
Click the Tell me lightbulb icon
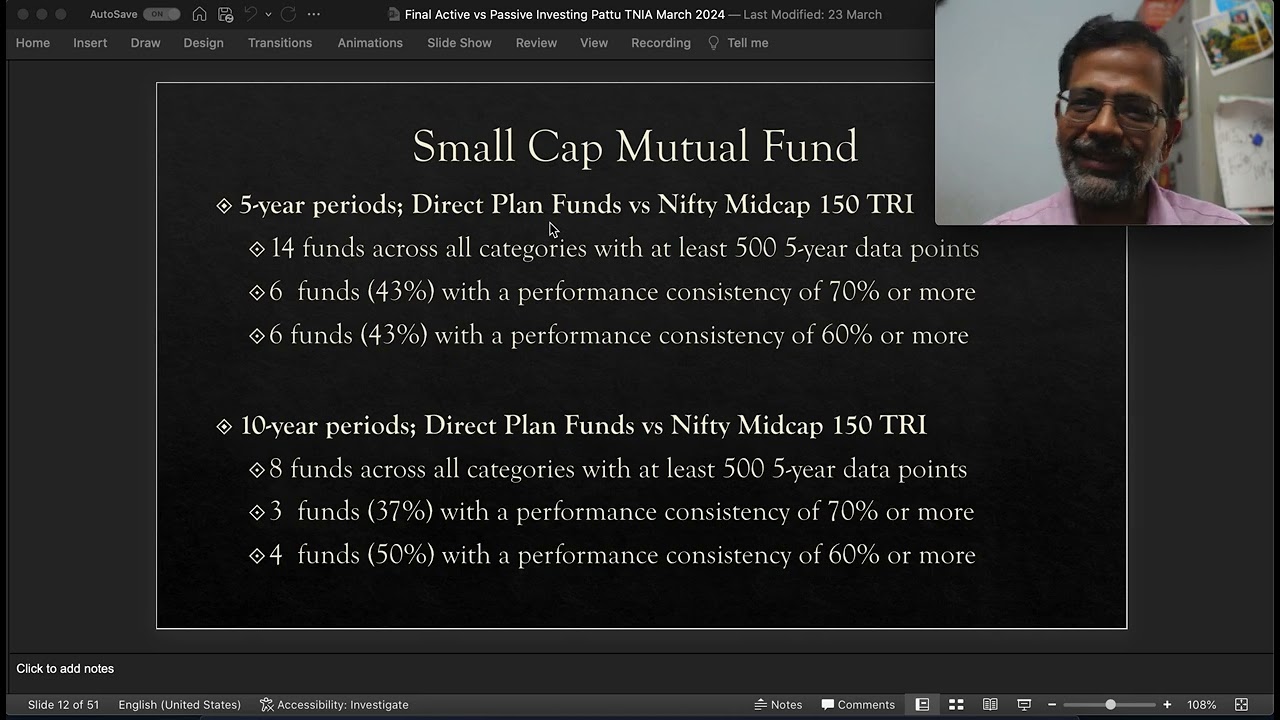point(713,43)
